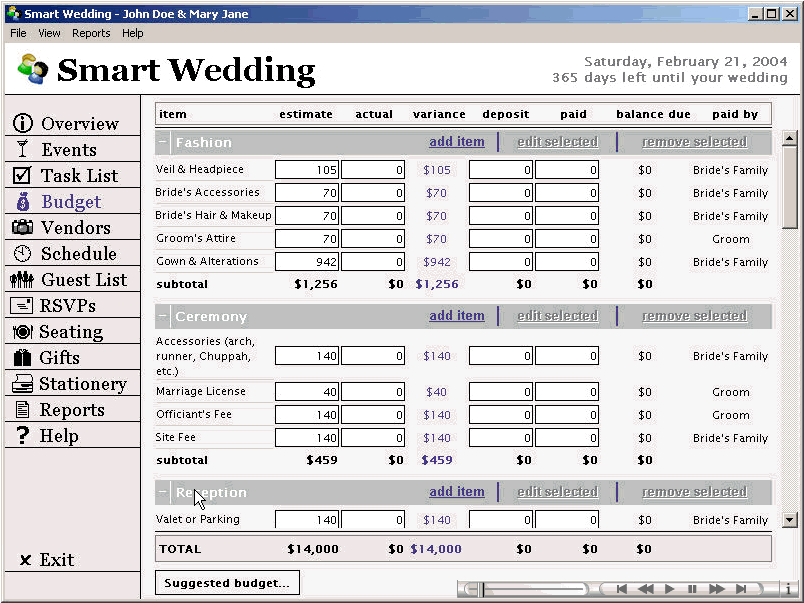Image resolution: width=804 pixels, height=603 pixels.
Task: Click the pause button in player controls
Action: (x=692, y=589)
